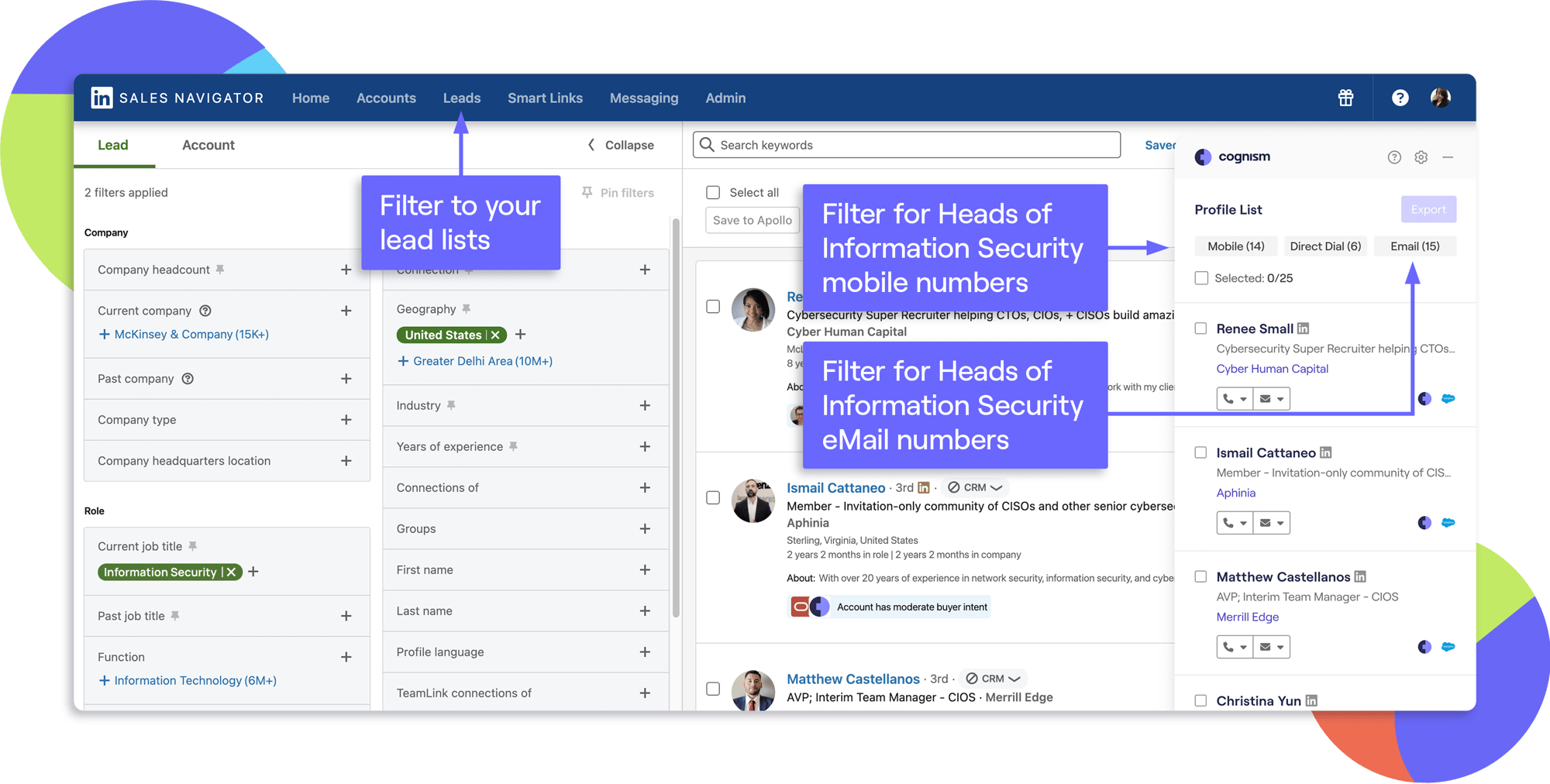Click Salesforce icon for Matthew Castellanos
This screenshot has width=1550, height=784.
point(1448,646)
